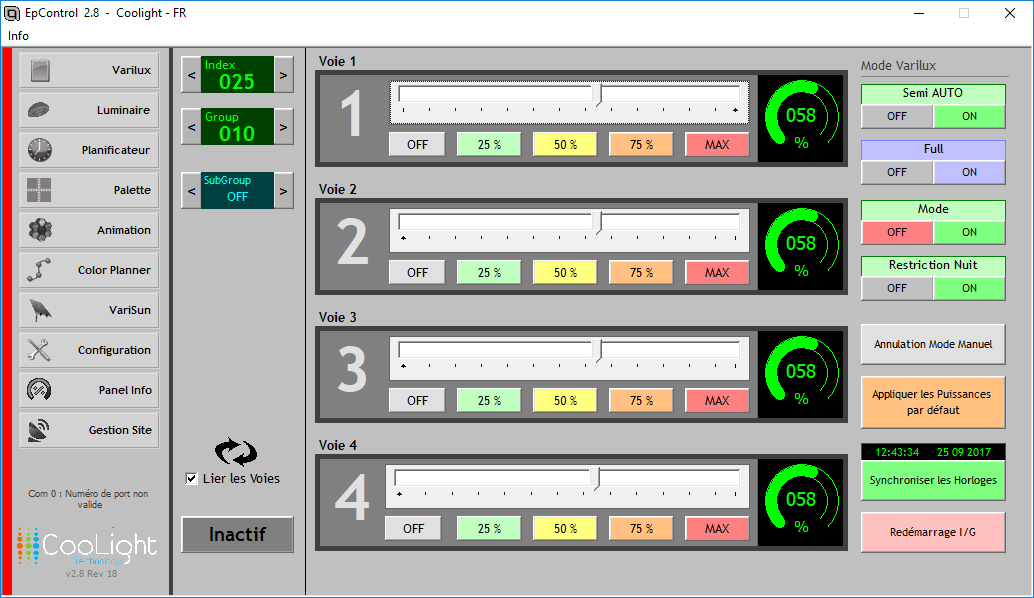Viewport: 1034px width, 598px height.
Task: Switch to Color Planner text label
Action: (114, 270)
